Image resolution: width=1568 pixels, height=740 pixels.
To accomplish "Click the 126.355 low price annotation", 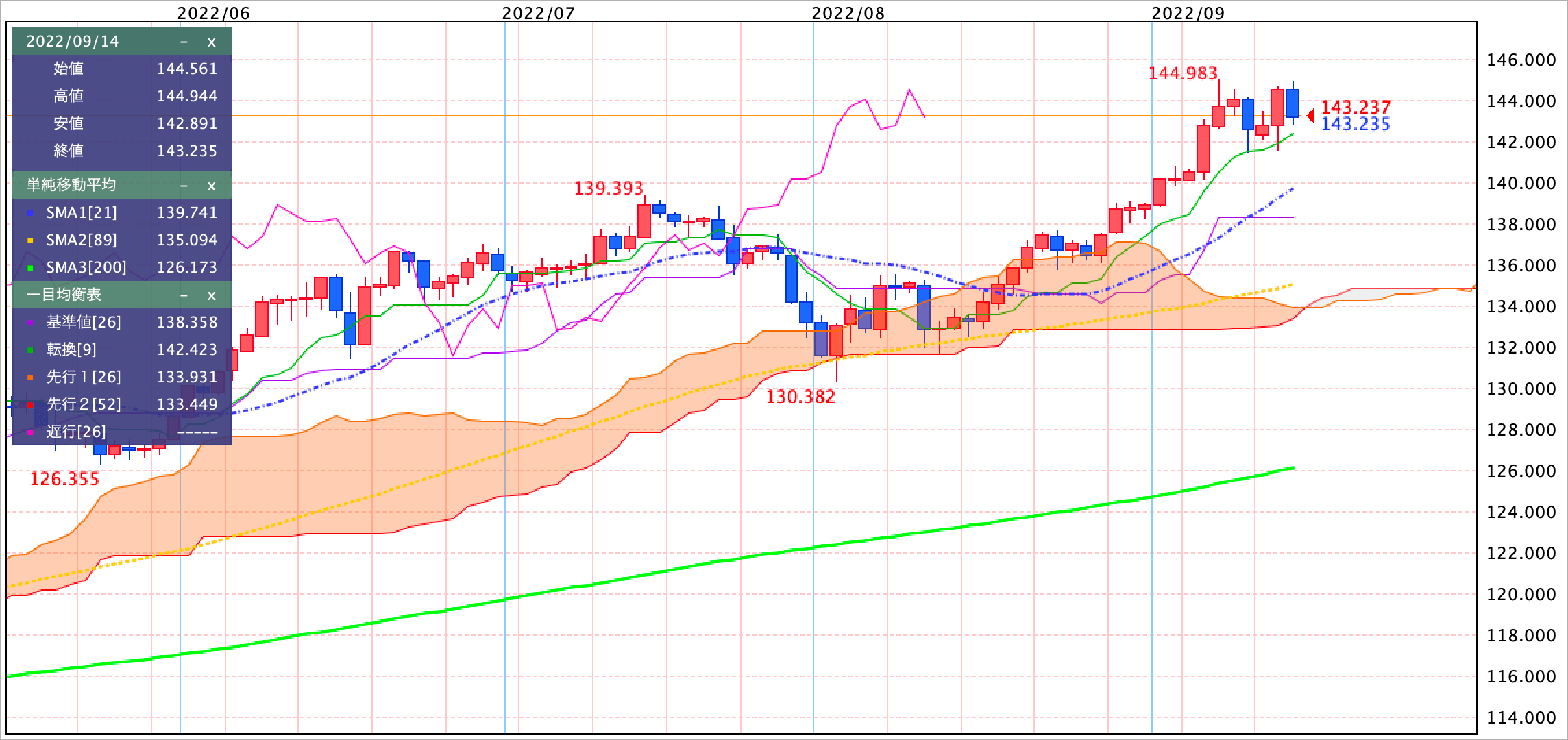I will coord(64,479).
